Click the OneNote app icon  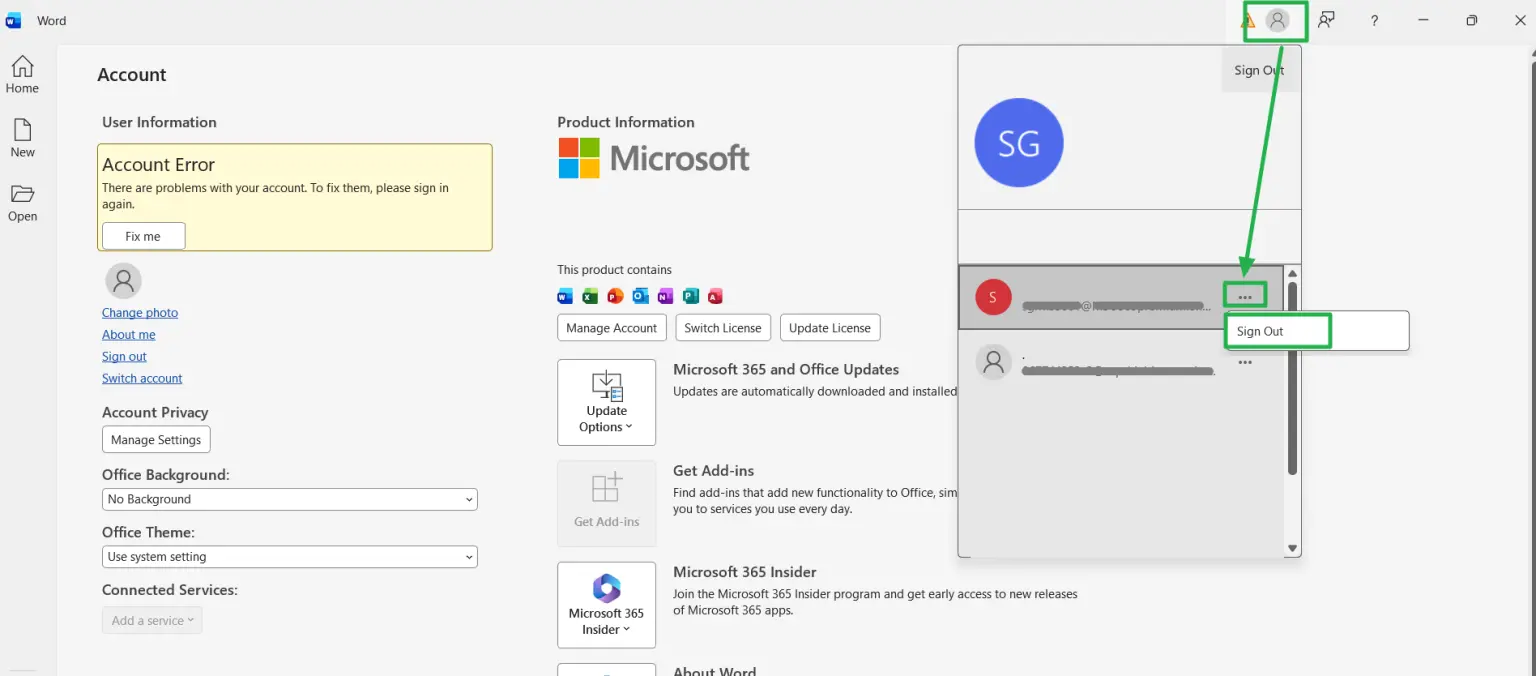click(665, 296)
